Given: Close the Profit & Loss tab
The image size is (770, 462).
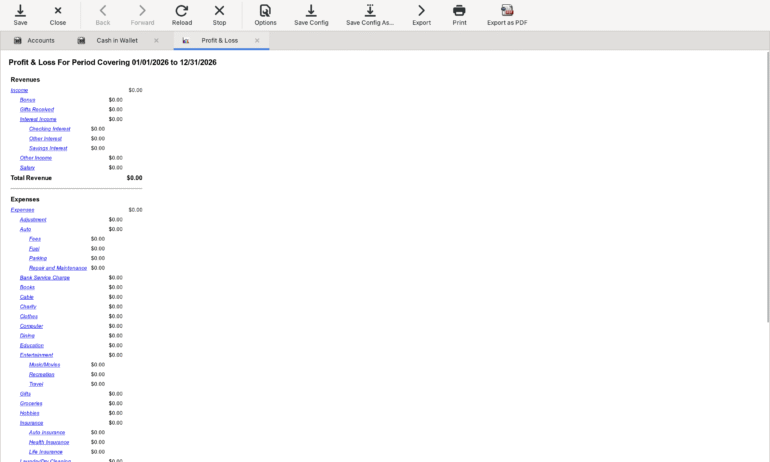Looking at the screenshot, I should coord(257,41).
